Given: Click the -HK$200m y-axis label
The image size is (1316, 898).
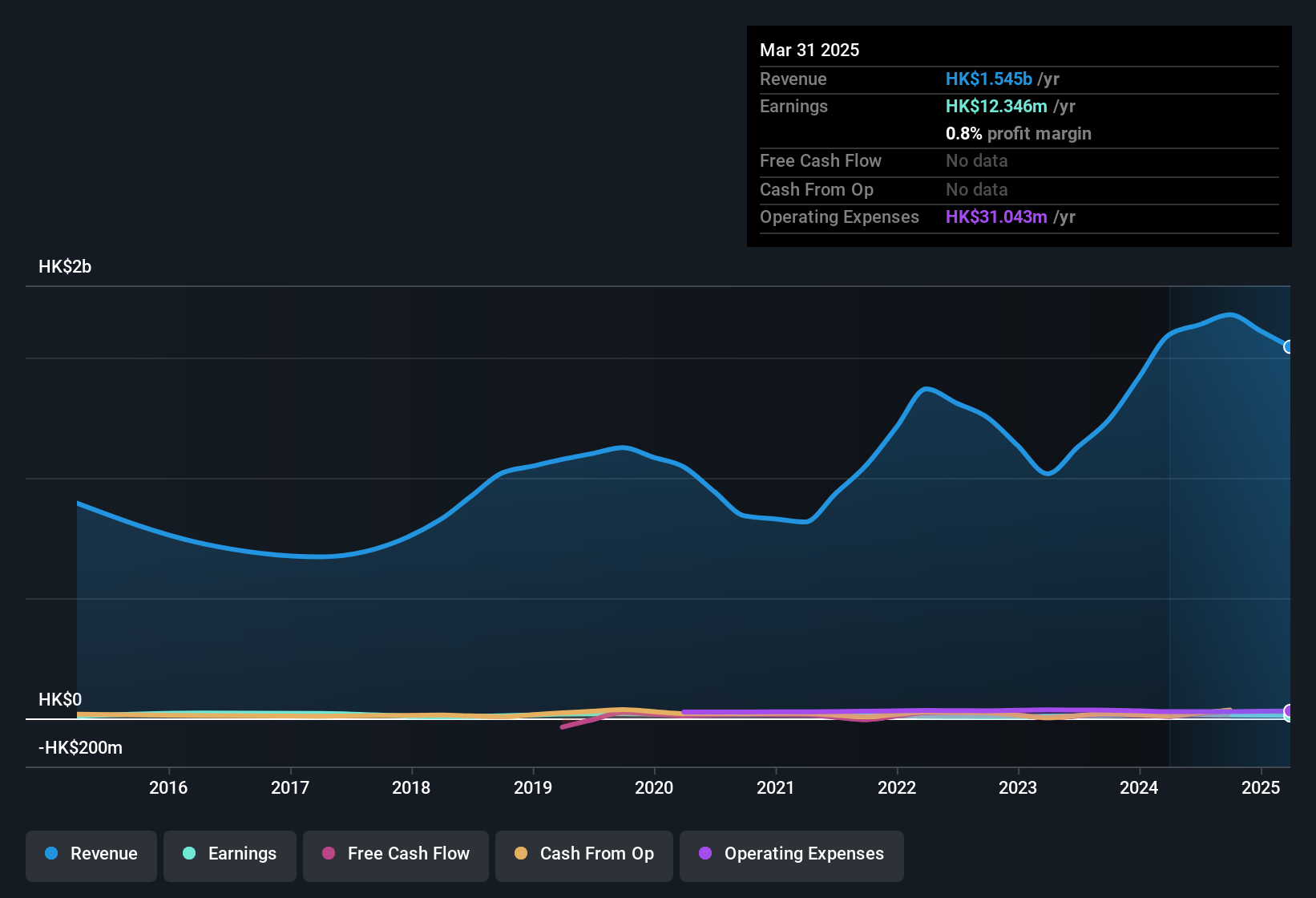Looking at the screenshot, I should pyautogui.click(x=80, y=748).
